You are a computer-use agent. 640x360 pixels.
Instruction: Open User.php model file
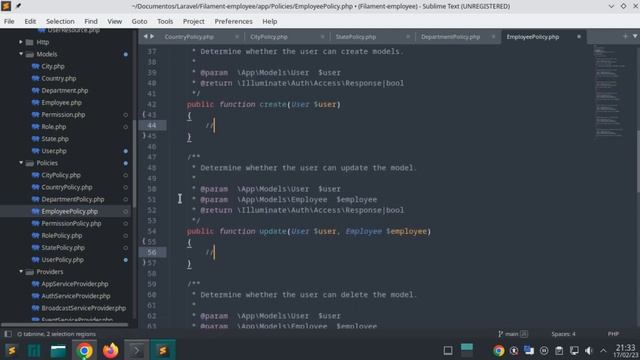53,151
